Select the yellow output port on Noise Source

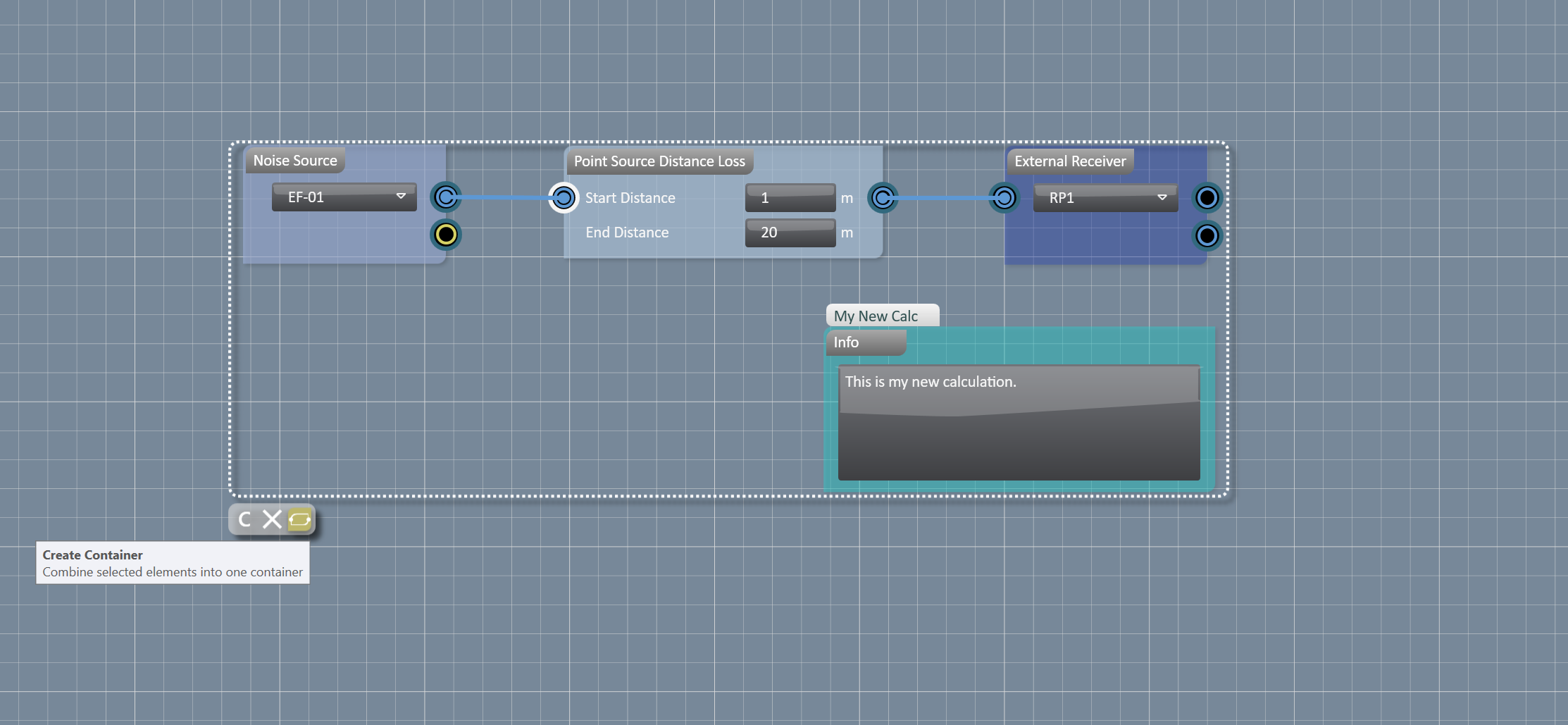pyautogui.click(x=445, y=235)
